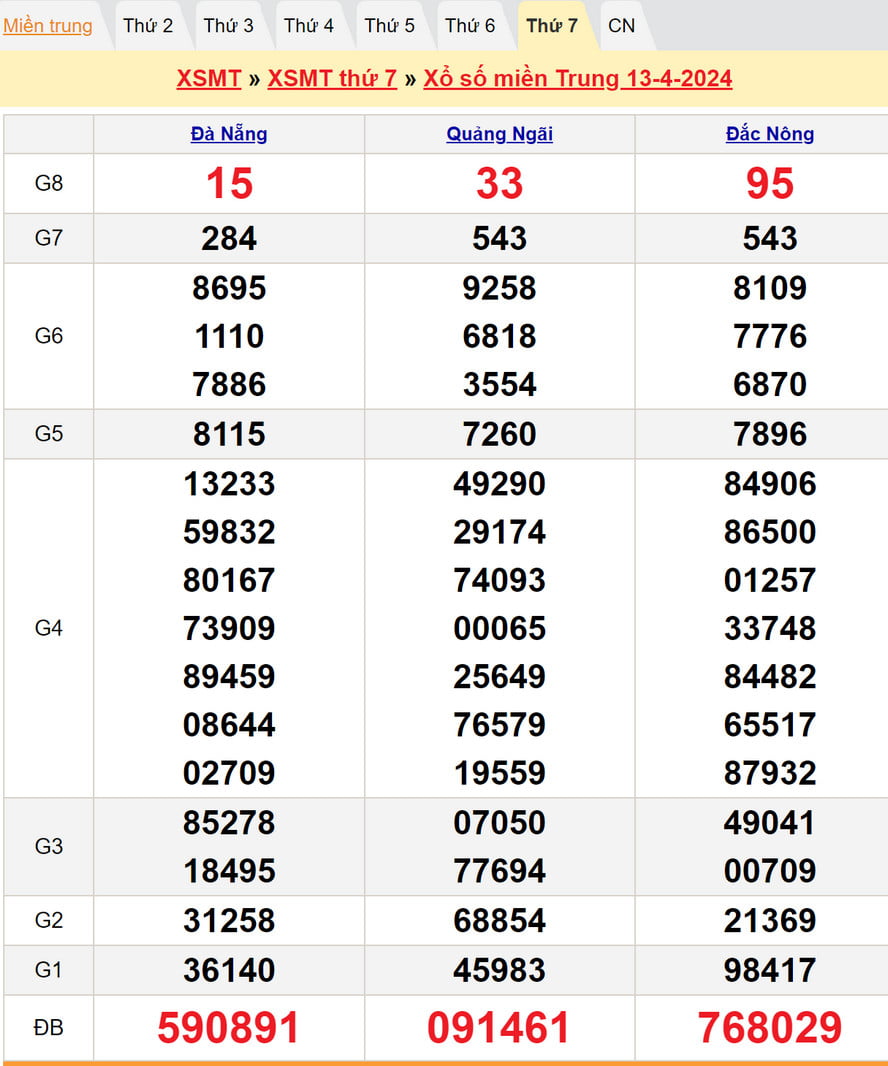Switch to the Thứ 2 tab
Viewport: 888px width, 1066px height.
click(148, 26)
